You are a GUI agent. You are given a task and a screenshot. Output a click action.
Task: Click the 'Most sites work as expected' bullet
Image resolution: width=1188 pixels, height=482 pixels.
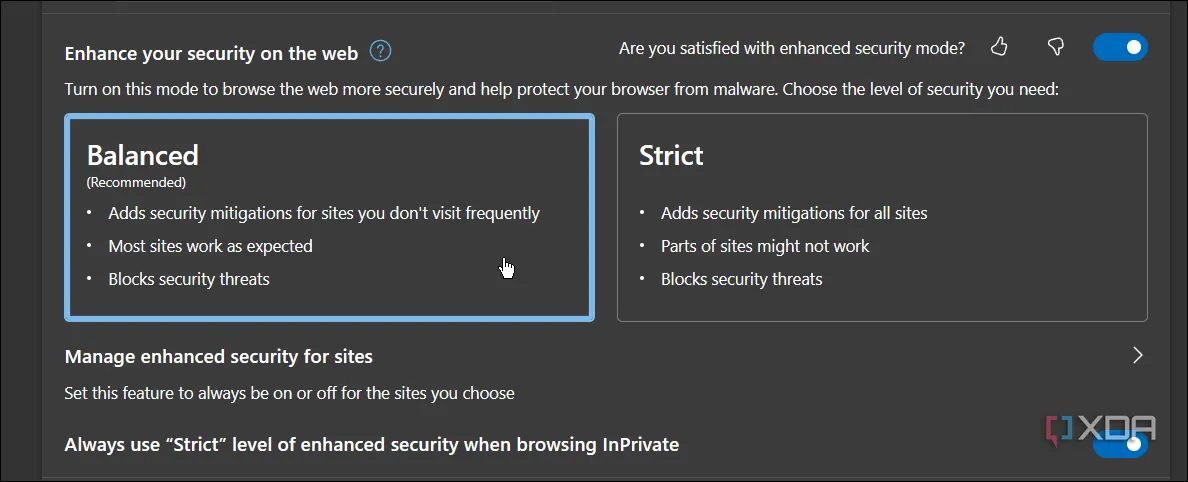point(211,246)
